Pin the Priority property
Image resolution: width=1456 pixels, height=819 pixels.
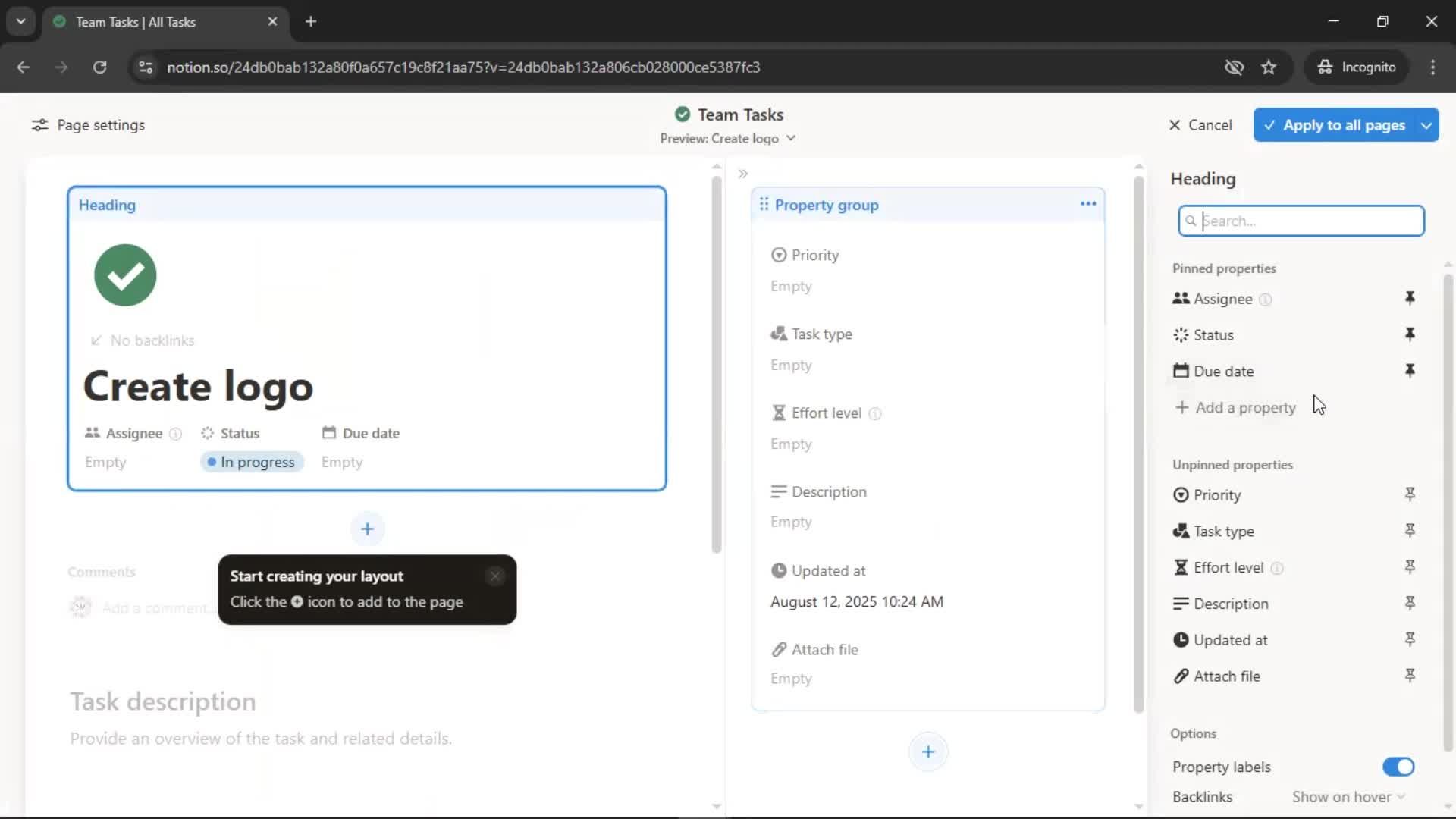1410,494
